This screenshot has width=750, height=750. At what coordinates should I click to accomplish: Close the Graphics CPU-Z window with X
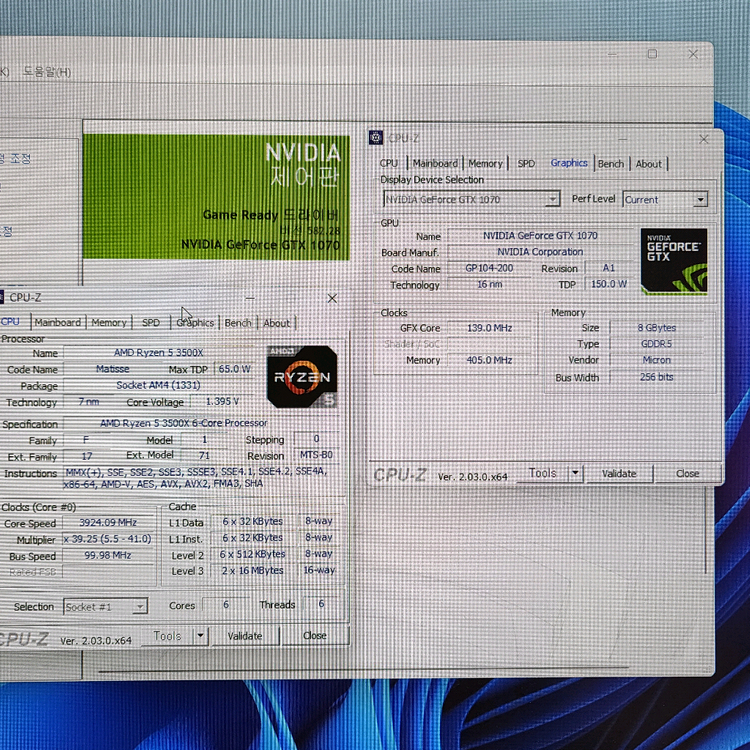coord(704,139)
